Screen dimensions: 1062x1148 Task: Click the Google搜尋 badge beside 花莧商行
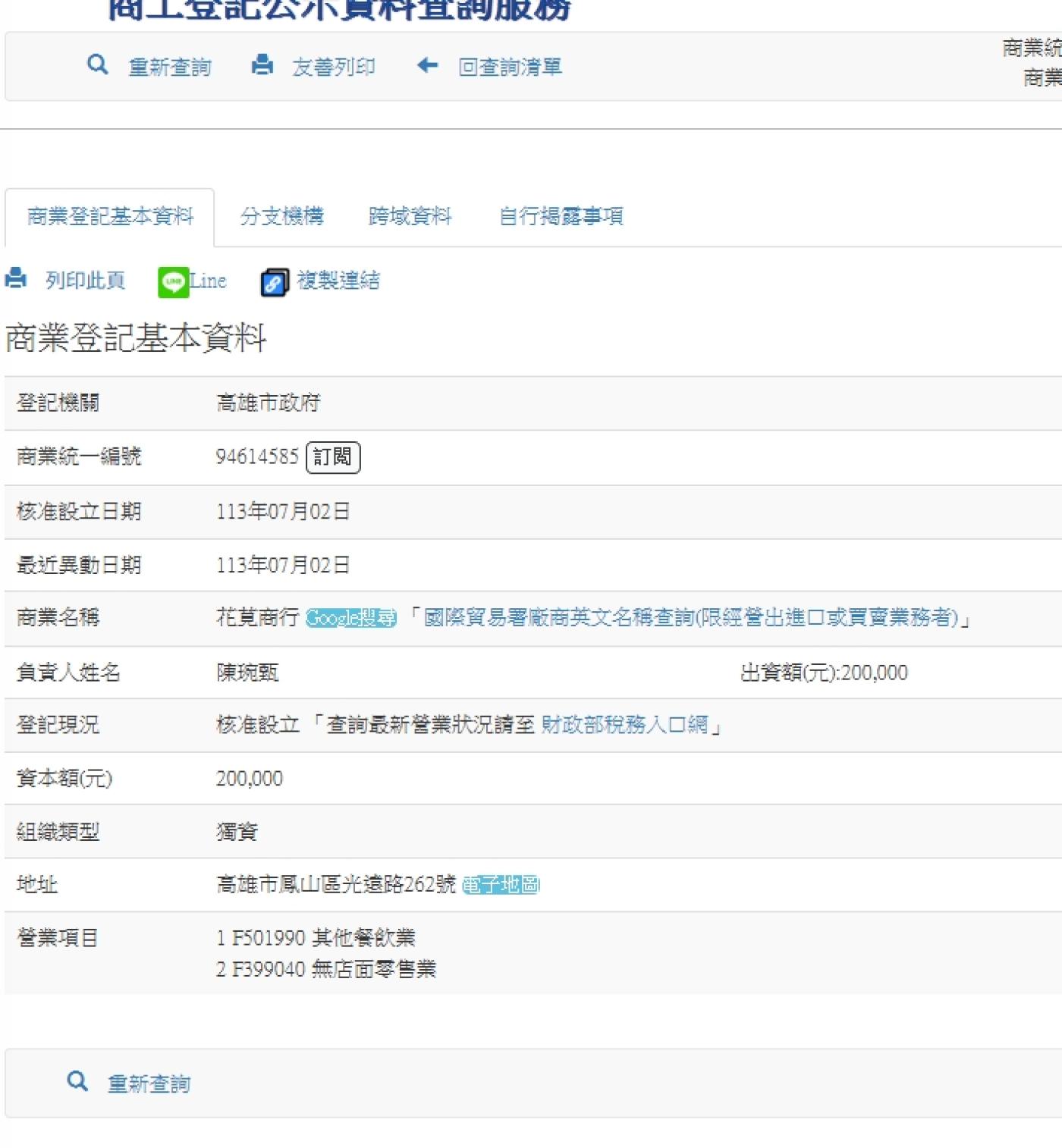tap(350, 619)
